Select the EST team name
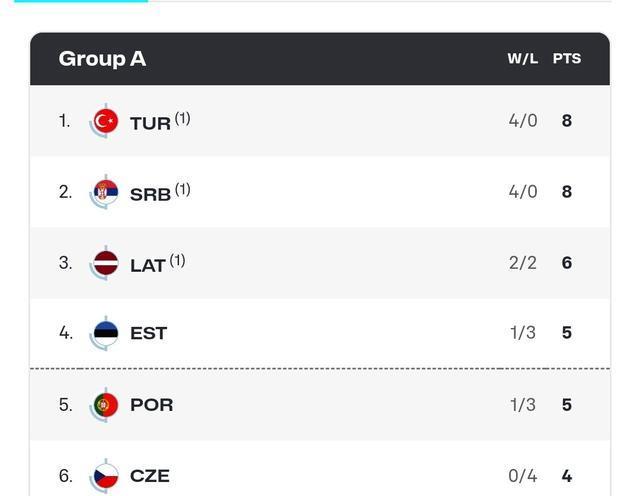 148,334
